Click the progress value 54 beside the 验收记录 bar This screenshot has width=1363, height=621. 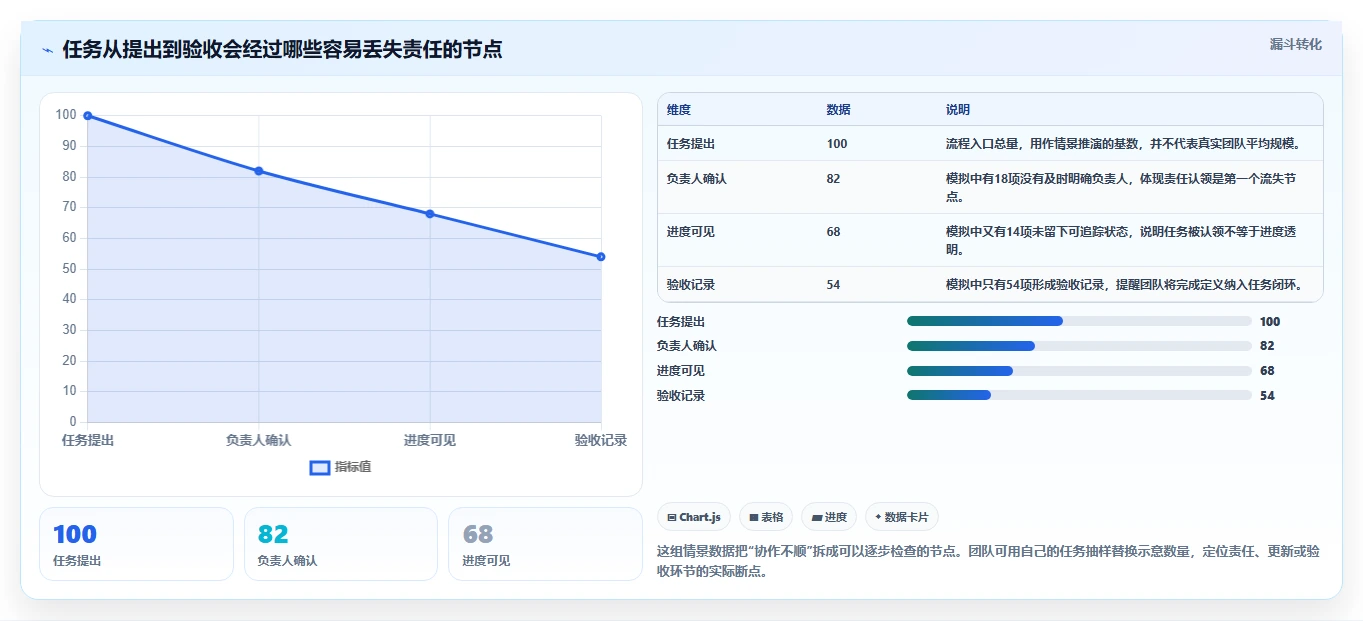click(1267, 396)
